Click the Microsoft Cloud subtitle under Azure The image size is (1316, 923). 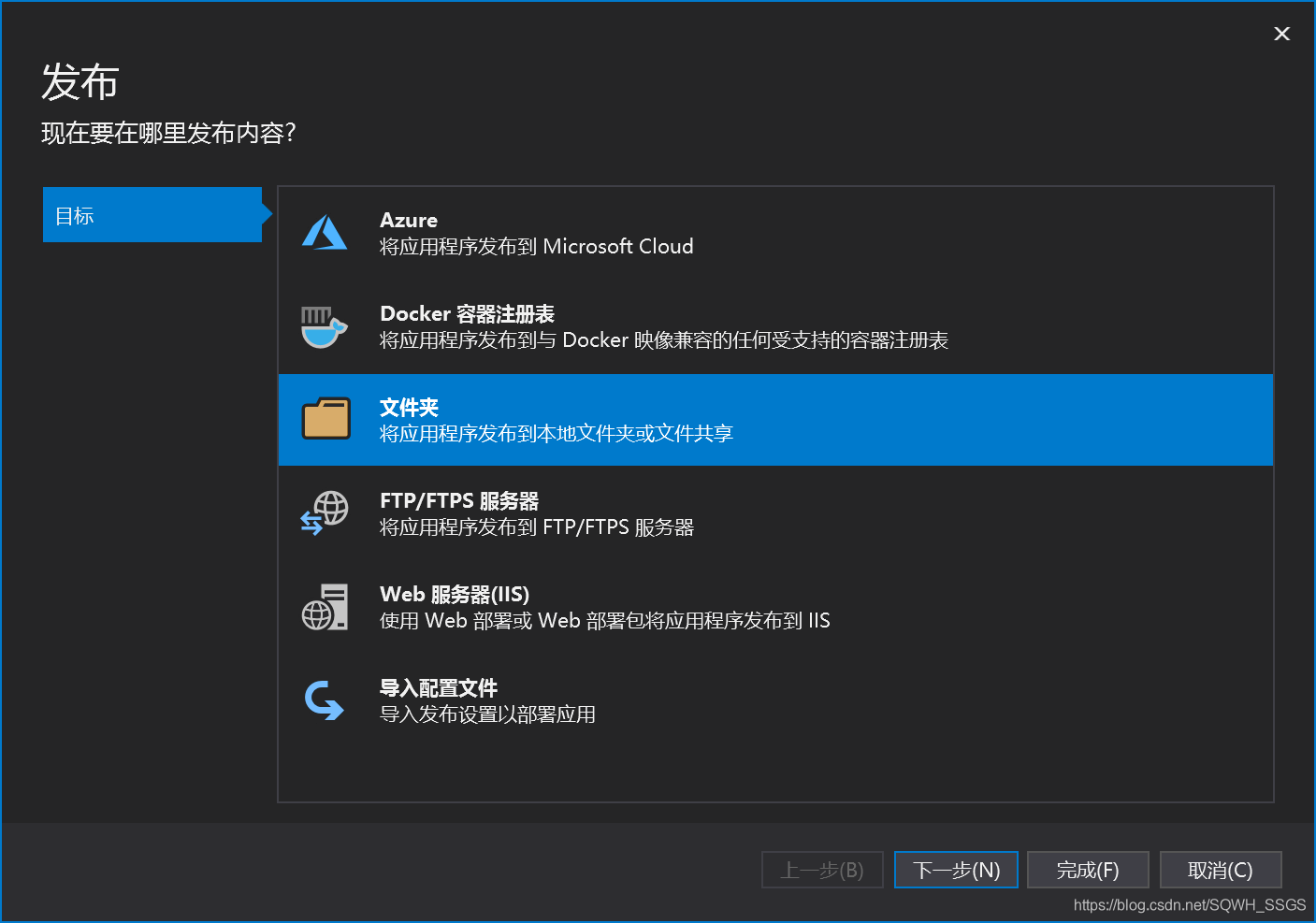[x=537, y=246]
